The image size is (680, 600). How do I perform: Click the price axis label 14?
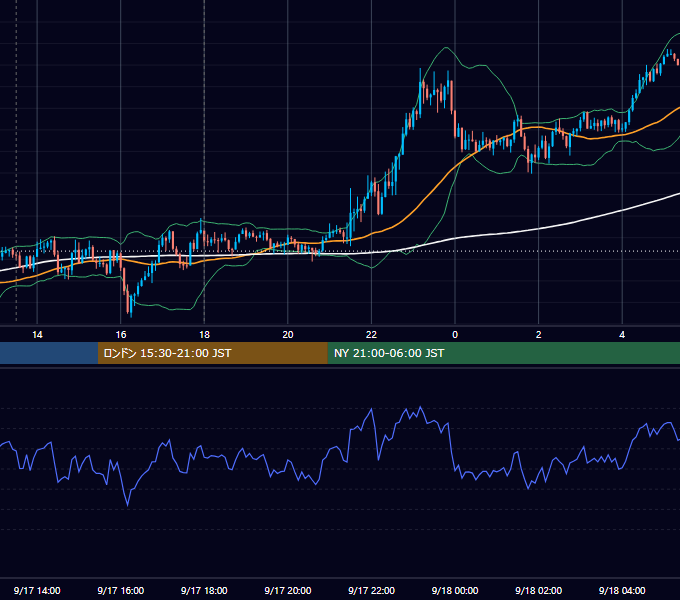click(x=37, y=335)
